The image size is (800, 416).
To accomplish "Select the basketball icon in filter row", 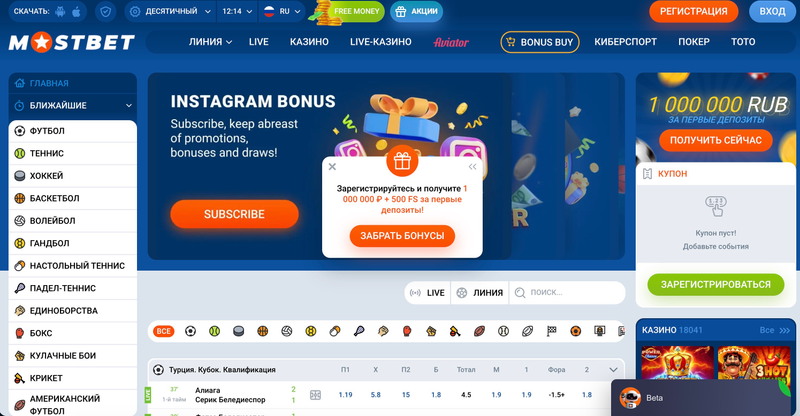I will pyautogui.click(x=262, y=331).
